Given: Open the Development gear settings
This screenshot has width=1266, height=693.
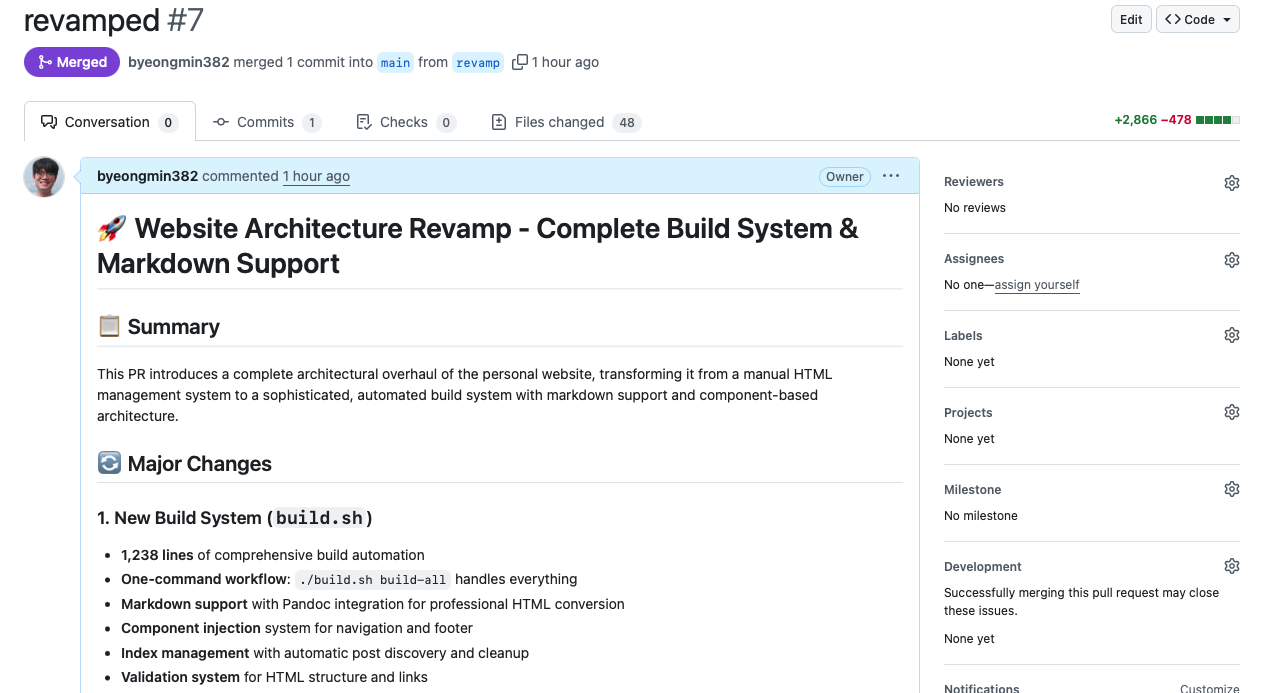Looking at the screenshot, I should pyautogui.click(x=1231, y=567).
